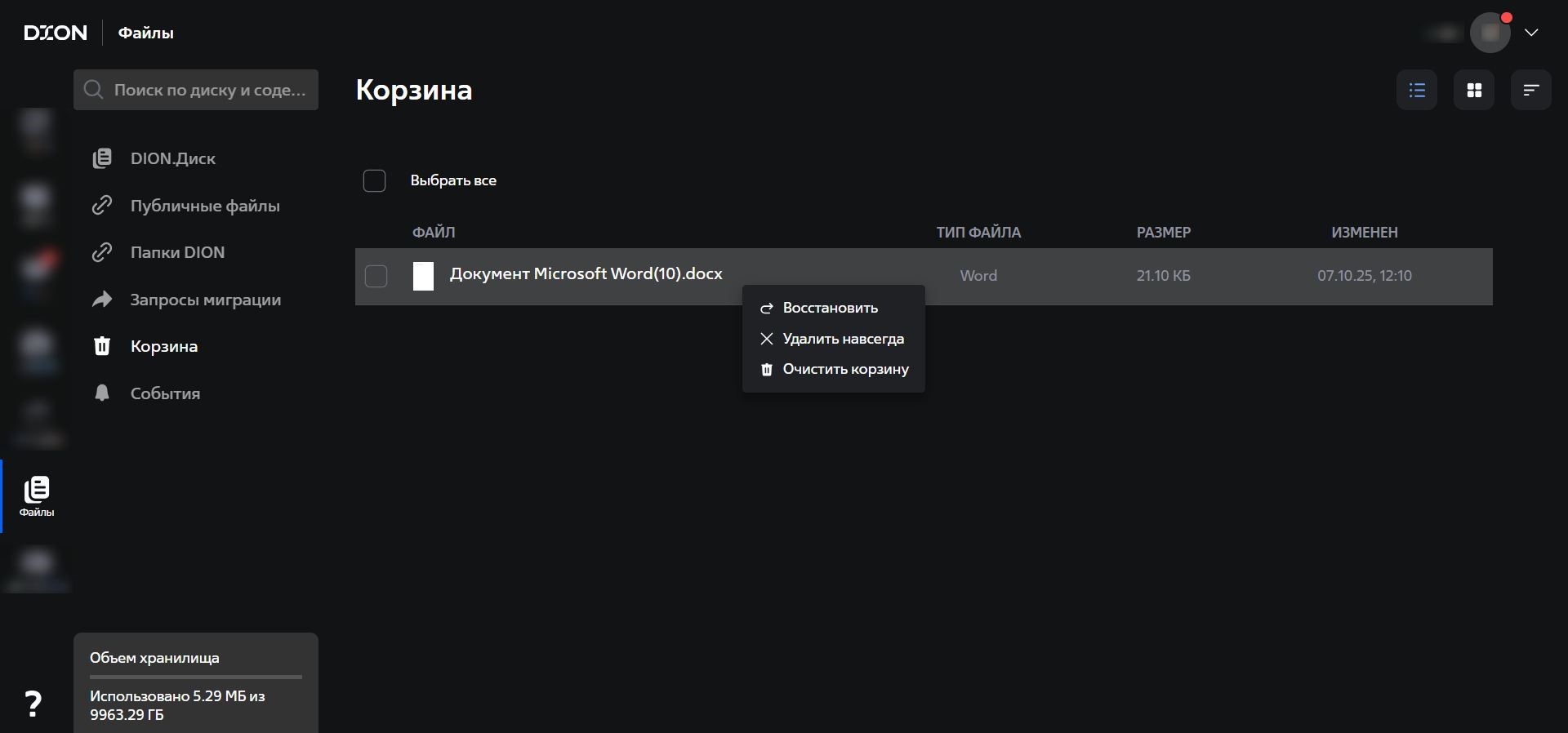
Task: Click storage usage progress bar
Action: (x=196, y=677)
